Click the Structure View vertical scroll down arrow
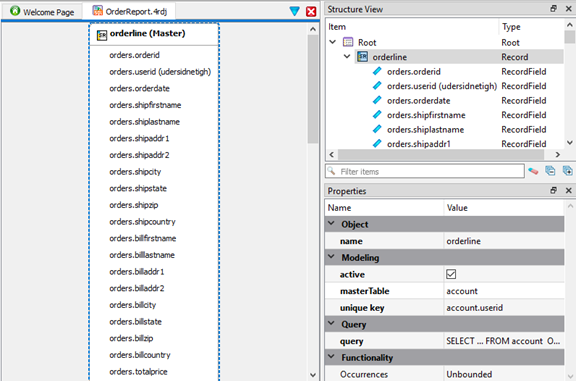 569,143
